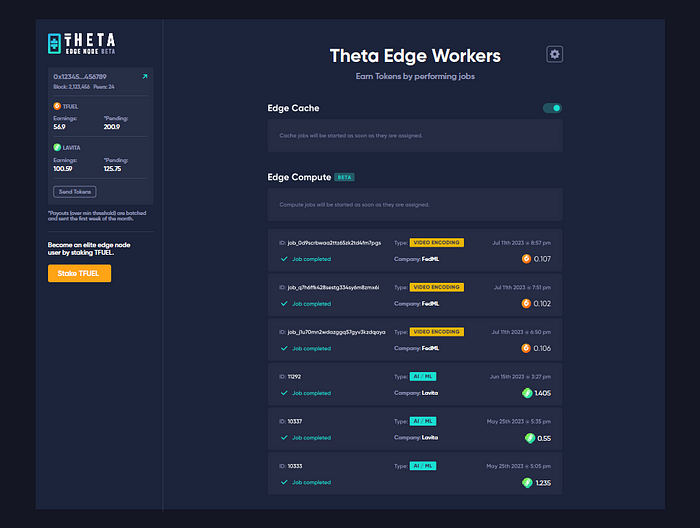Click the Theta Edge Node logo
The image size is (700, 528).
point(81,44)
